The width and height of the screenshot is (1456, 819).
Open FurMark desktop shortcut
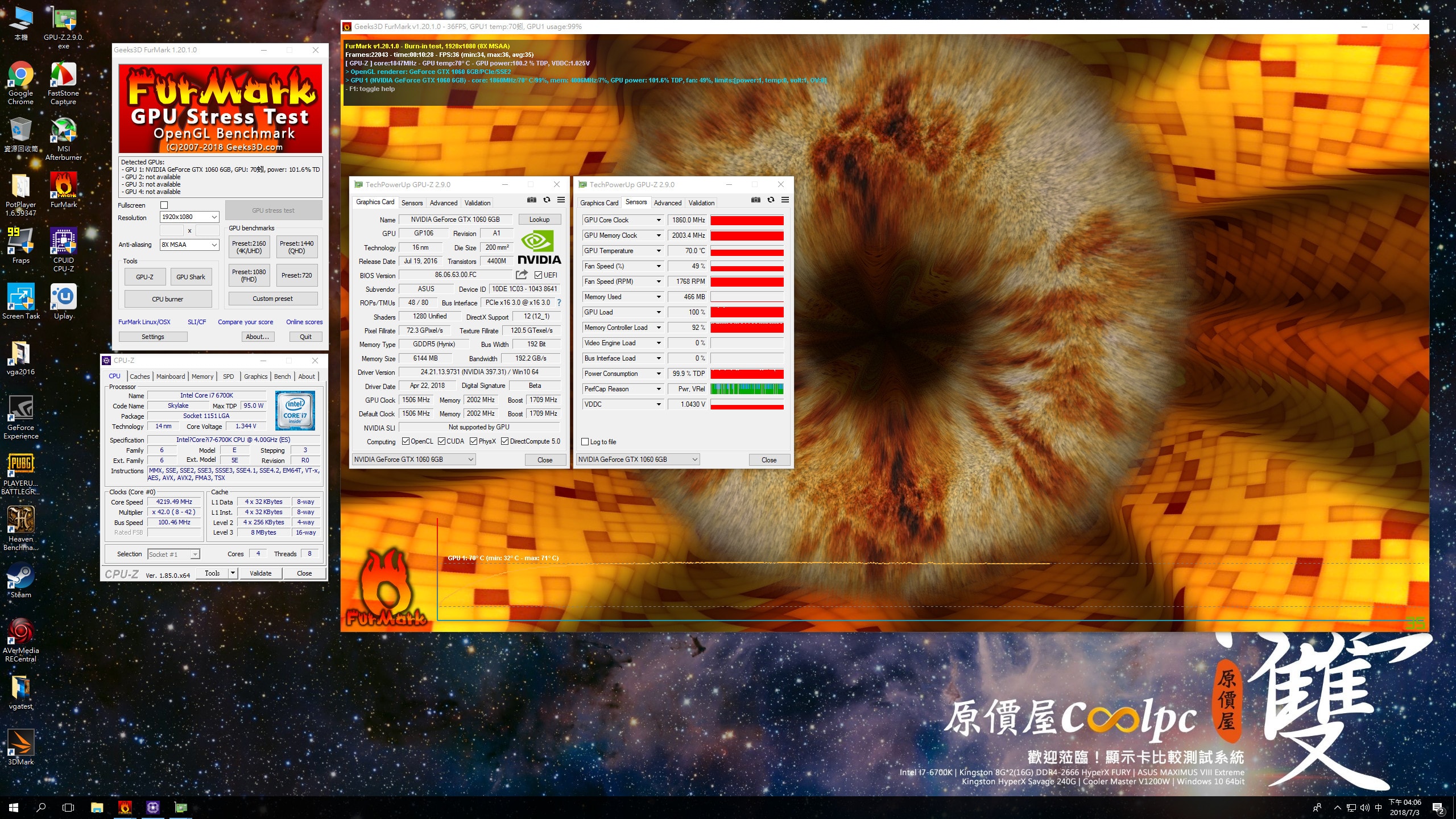[64, 191]
